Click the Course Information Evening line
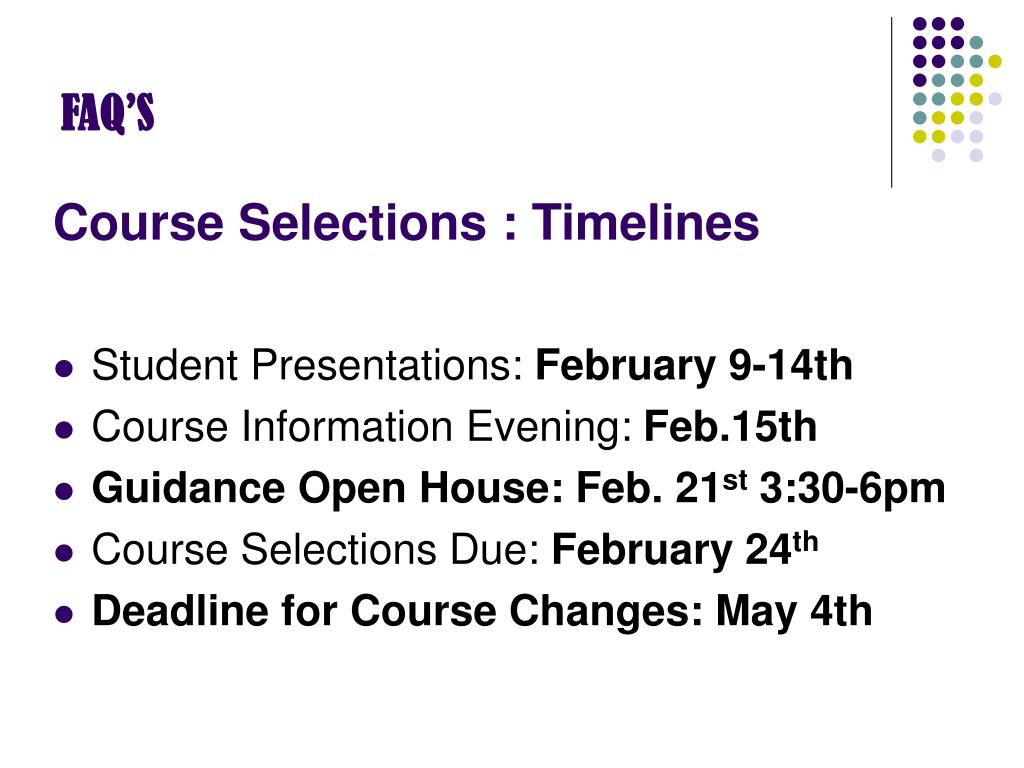 (454, 427)
